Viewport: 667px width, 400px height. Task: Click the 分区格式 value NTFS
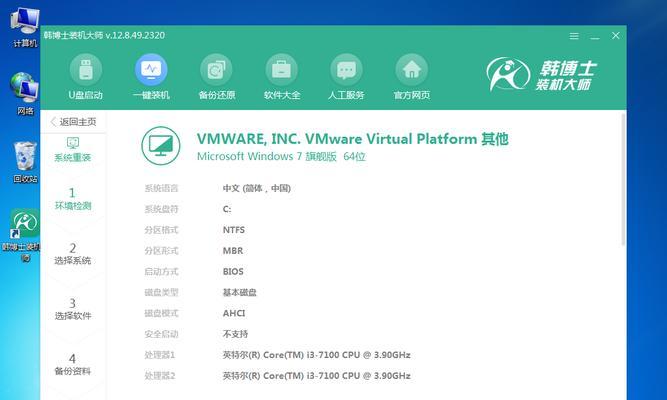point(234,230)
